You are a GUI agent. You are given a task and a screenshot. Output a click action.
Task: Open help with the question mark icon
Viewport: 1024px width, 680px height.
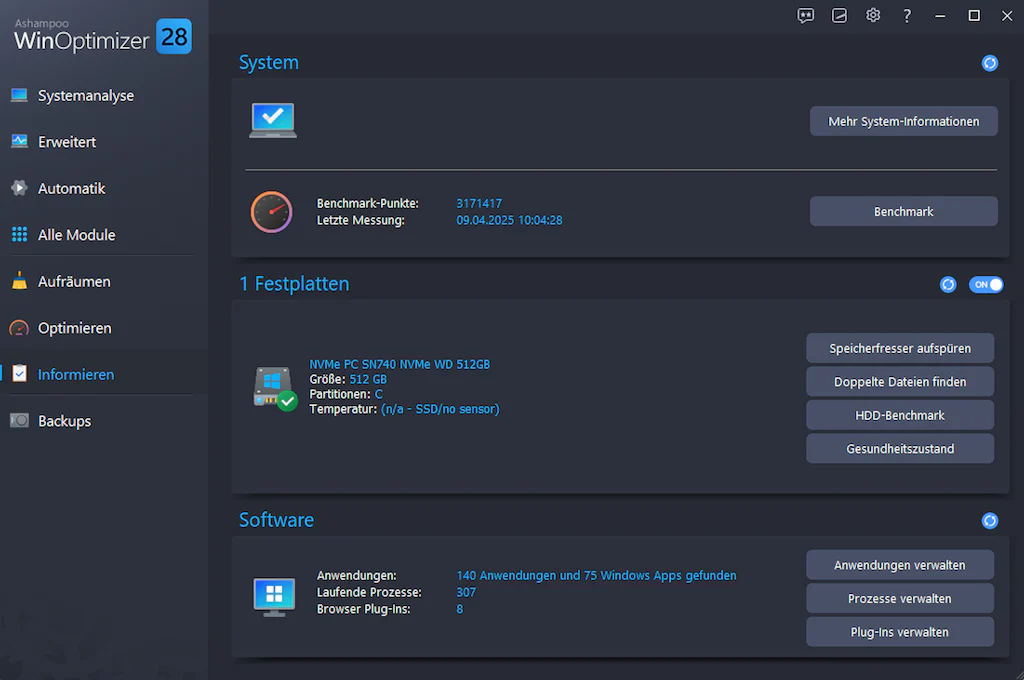[906, 16]
